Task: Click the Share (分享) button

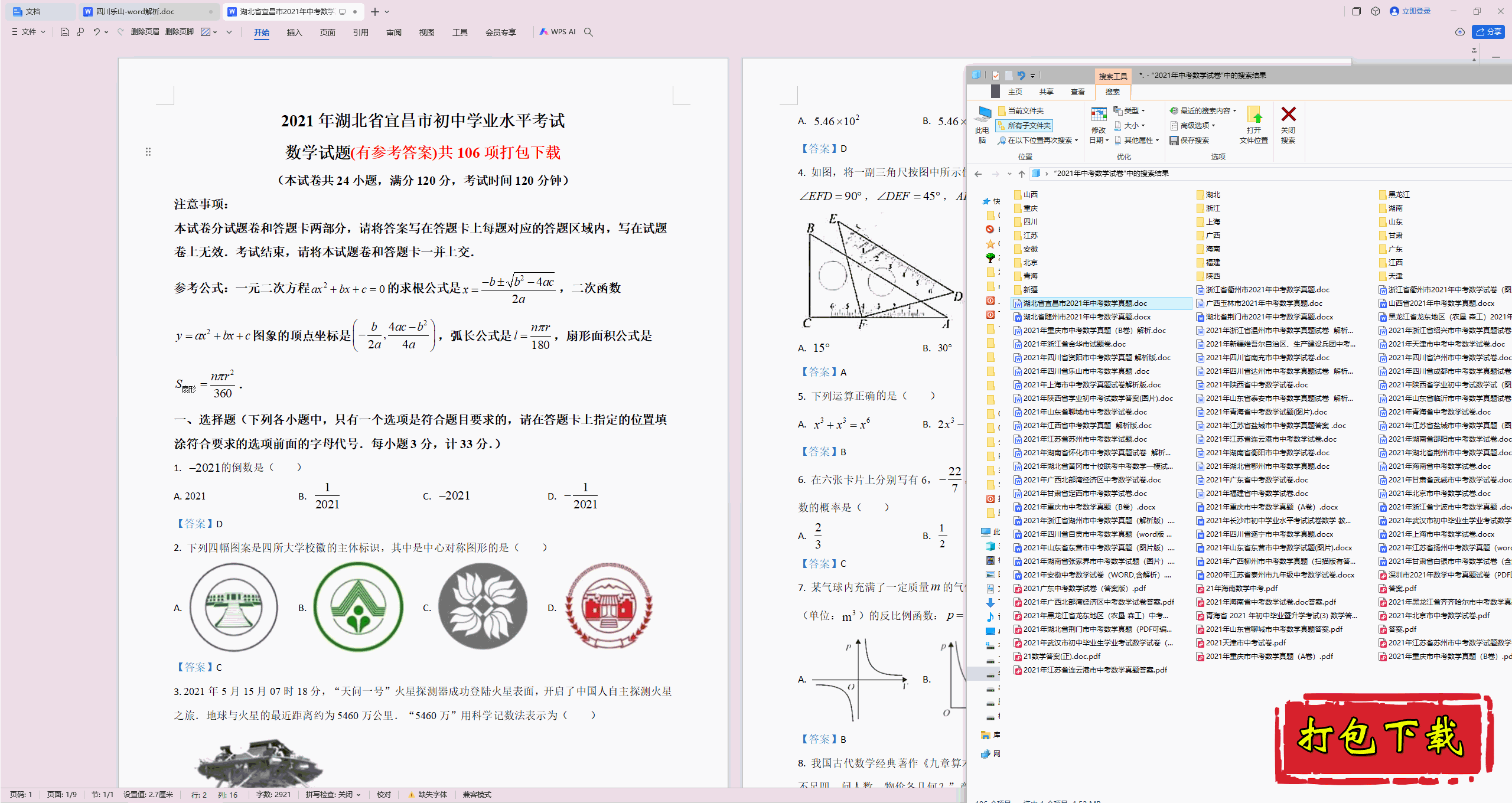Action: coord(1489,32)
